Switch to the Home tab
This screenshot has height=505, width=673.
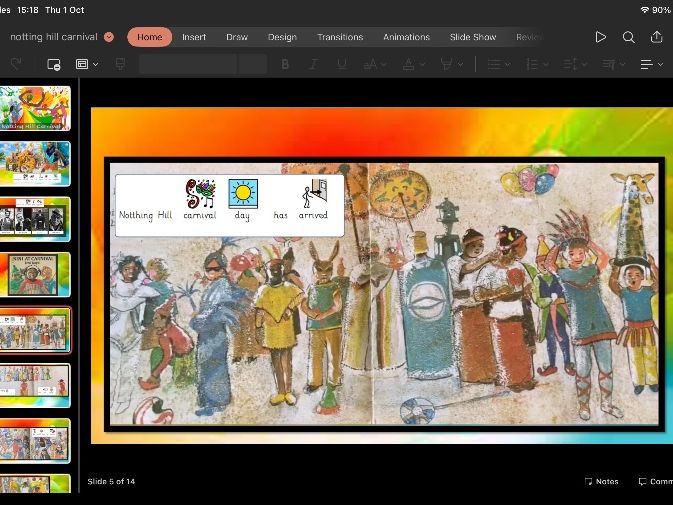149,37
